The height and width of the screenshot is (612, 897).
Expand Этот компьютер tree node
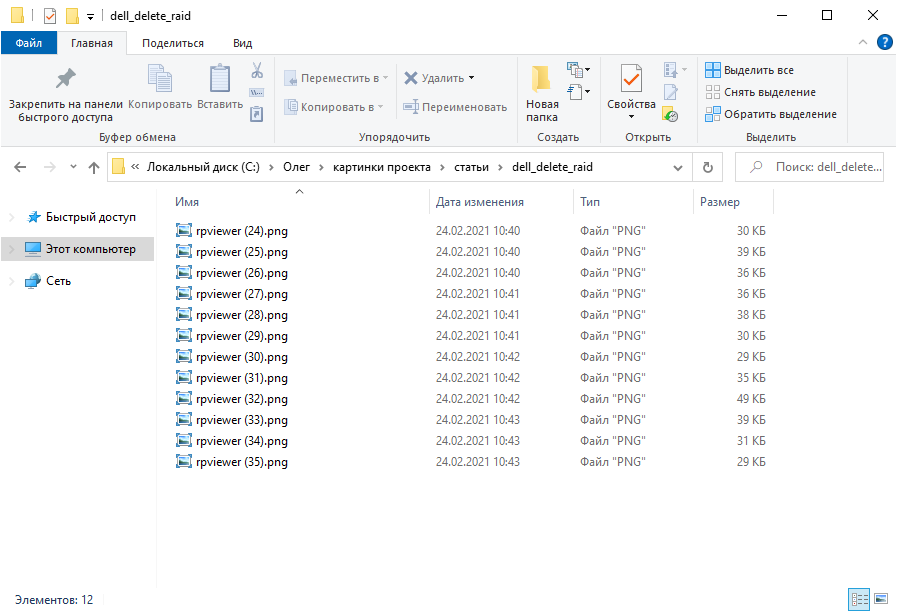11,249
